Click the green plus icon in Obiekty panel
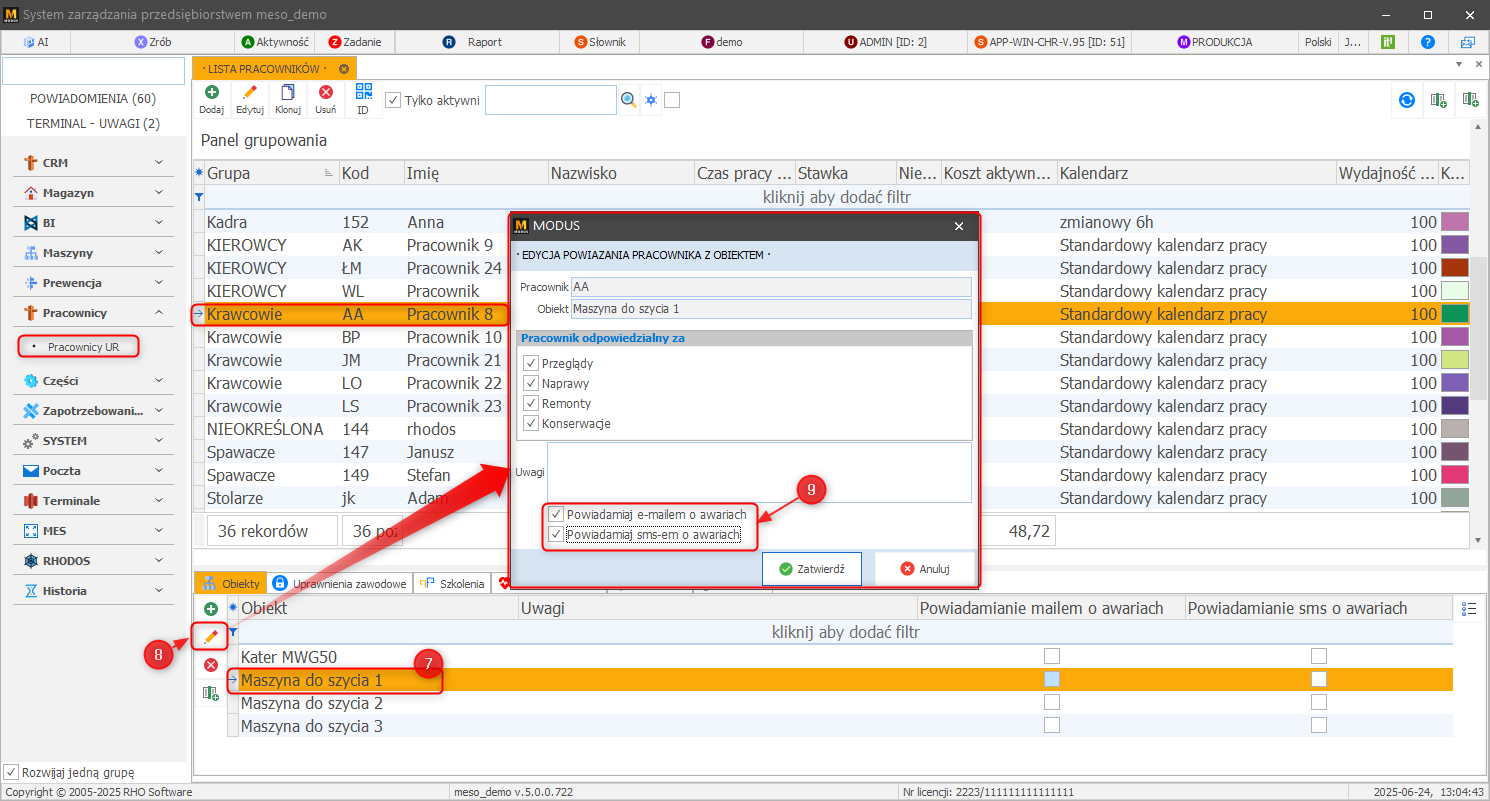This screenshot has width=1490, height=801. pos(211,608)
